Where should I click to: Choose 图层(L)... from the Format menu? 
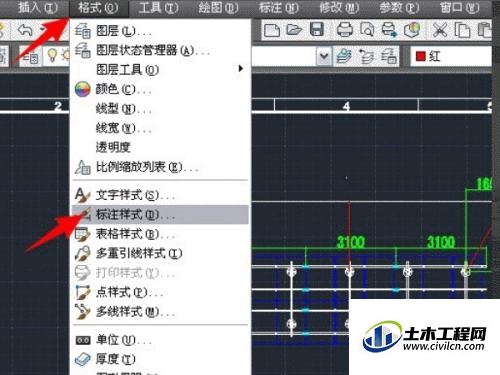(x=160, y=31)
